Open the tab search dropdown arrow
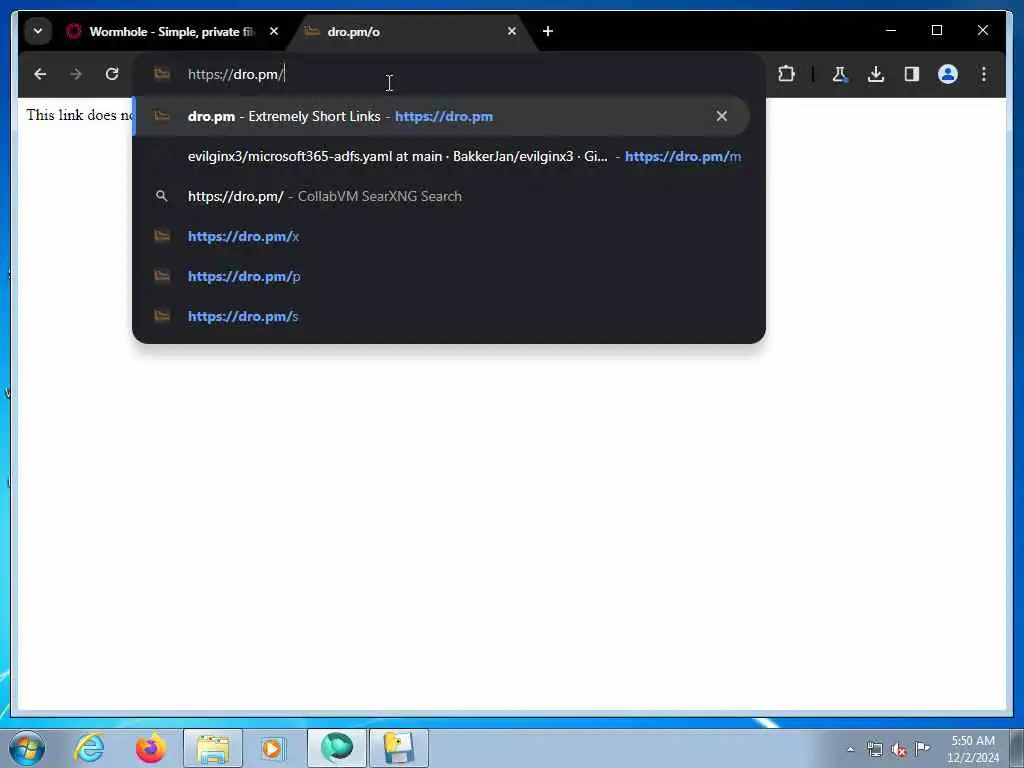 (38, 31)
